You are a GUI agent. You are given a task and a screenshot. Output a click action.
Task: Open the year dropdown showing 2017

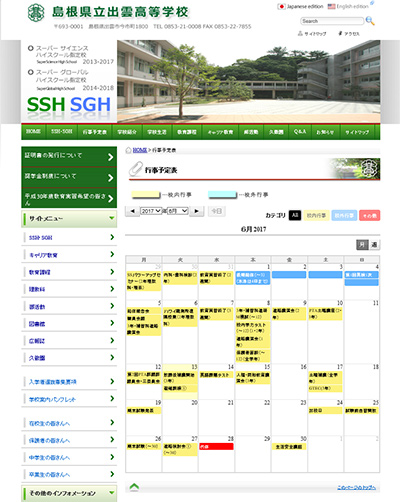click(x=151, y=211)
